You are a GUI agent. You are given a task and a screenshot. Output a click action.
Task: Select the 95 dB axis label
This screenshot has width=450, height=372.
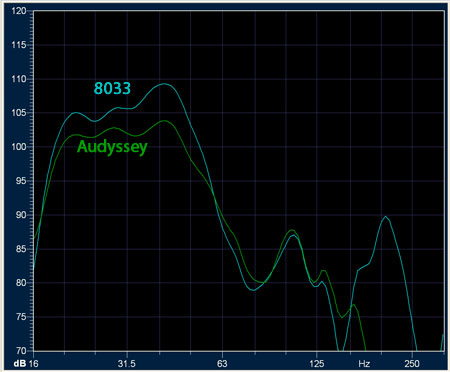tap(21, 181)
